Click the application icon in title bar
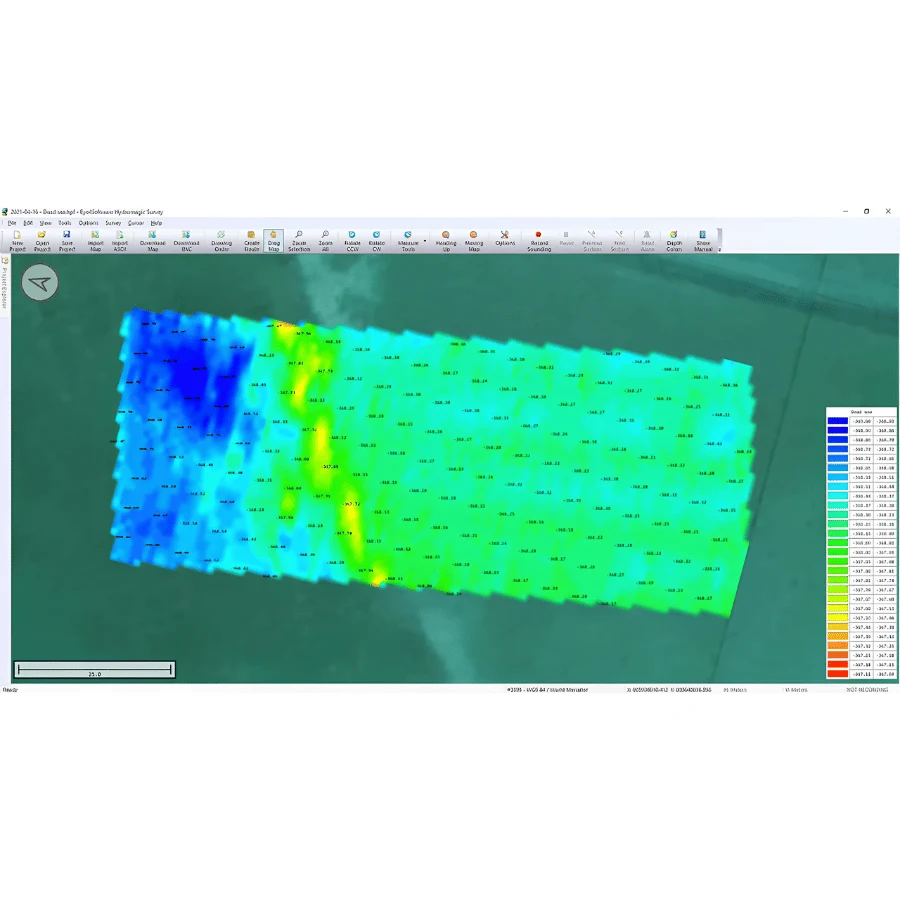This screenshot has width=900, height=900. pyautogui.click(x=5, y=212)
